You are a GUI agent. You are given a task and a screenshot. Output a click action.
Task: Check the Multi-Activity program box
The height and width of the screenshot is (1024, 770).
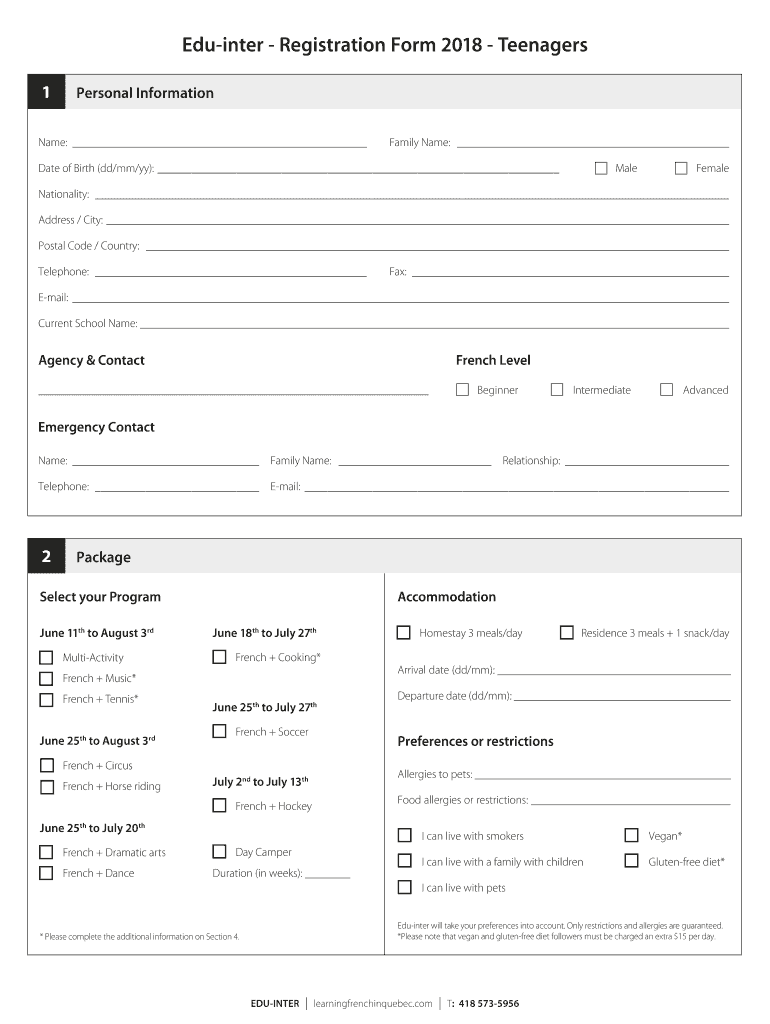click(46, 658)
